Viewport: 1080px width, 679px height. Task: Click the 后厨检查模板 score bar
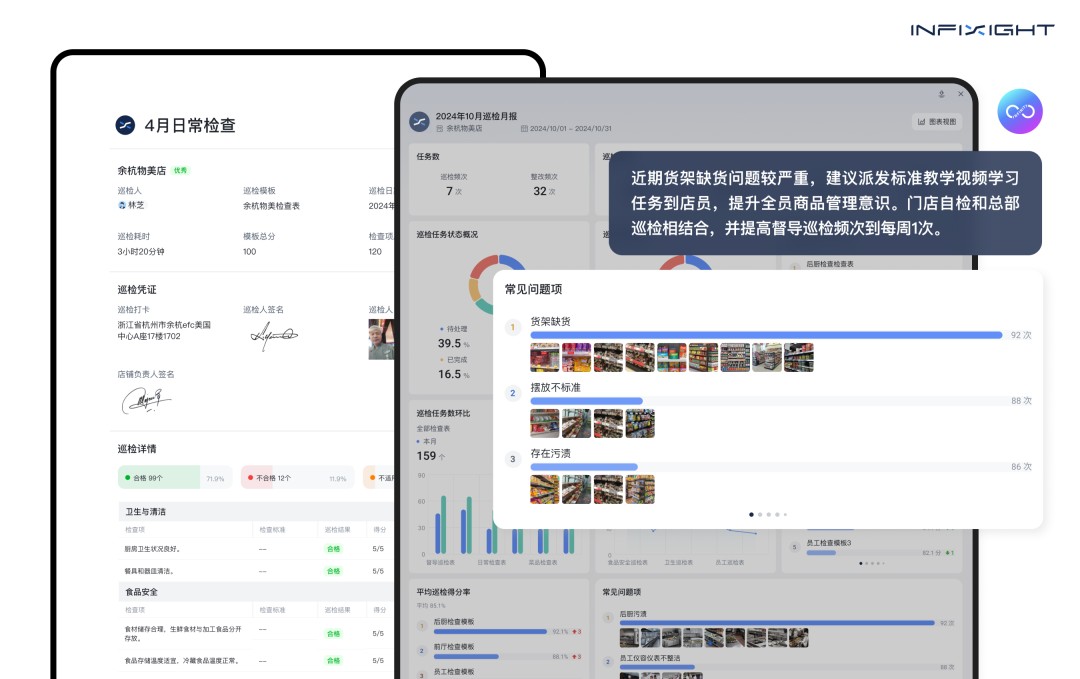click(x=490, y=631)
